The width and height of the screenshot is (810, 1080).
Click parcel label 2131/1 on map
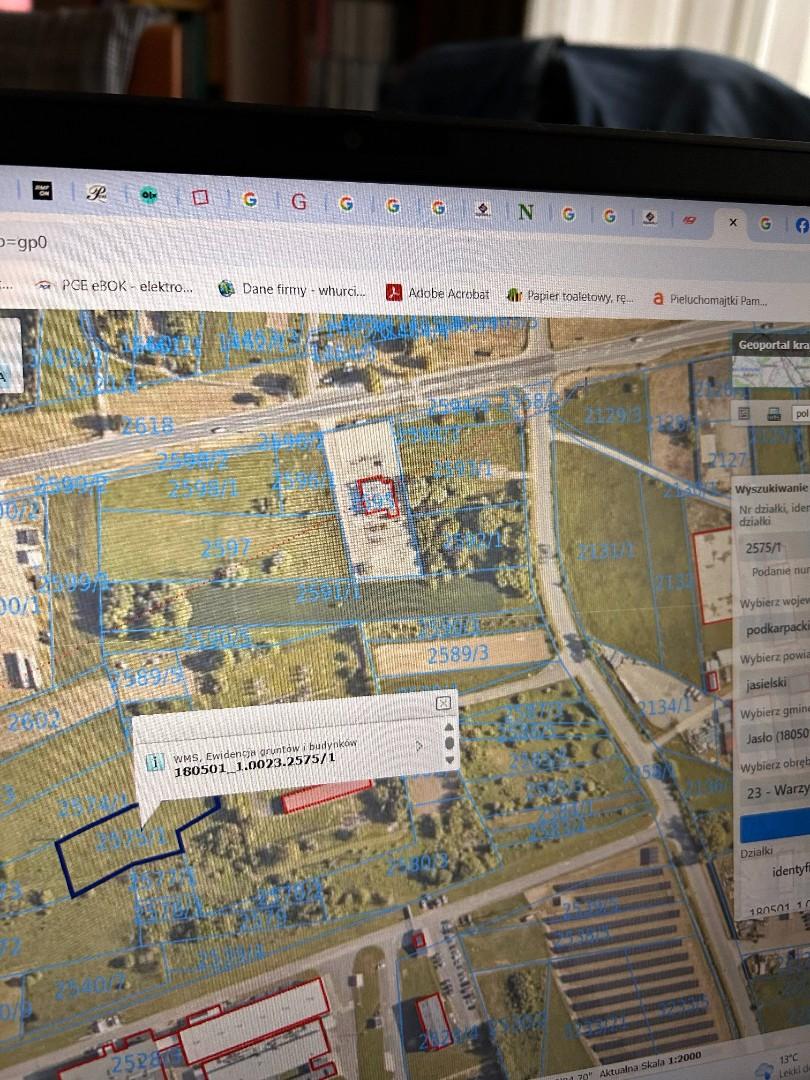point(606,551)
